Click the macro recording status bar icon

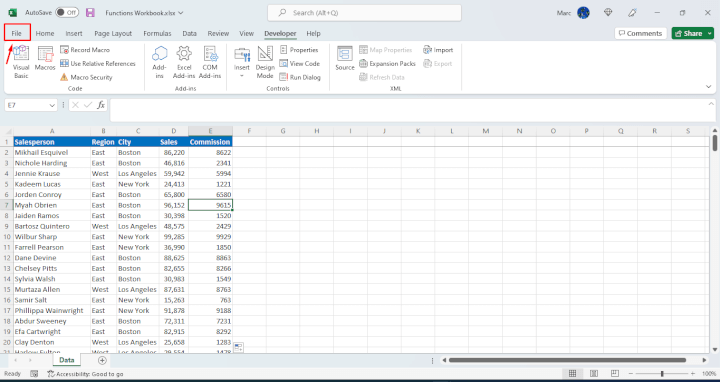tap(34, 374)
